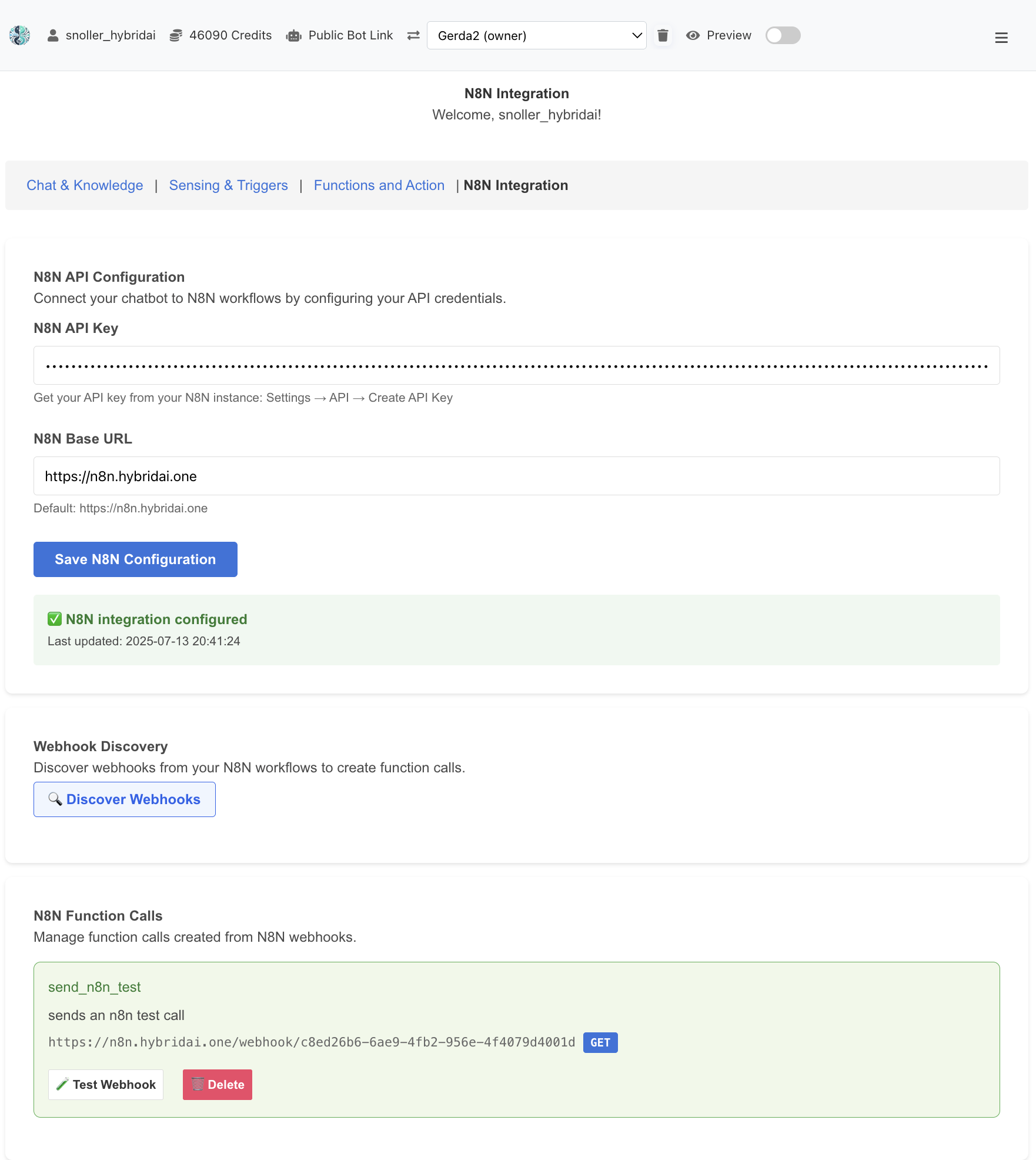Click the user profile icon beside snoller_hybridai
The height and width of the screenshot is (1160, 1036).
pos(52,35)
